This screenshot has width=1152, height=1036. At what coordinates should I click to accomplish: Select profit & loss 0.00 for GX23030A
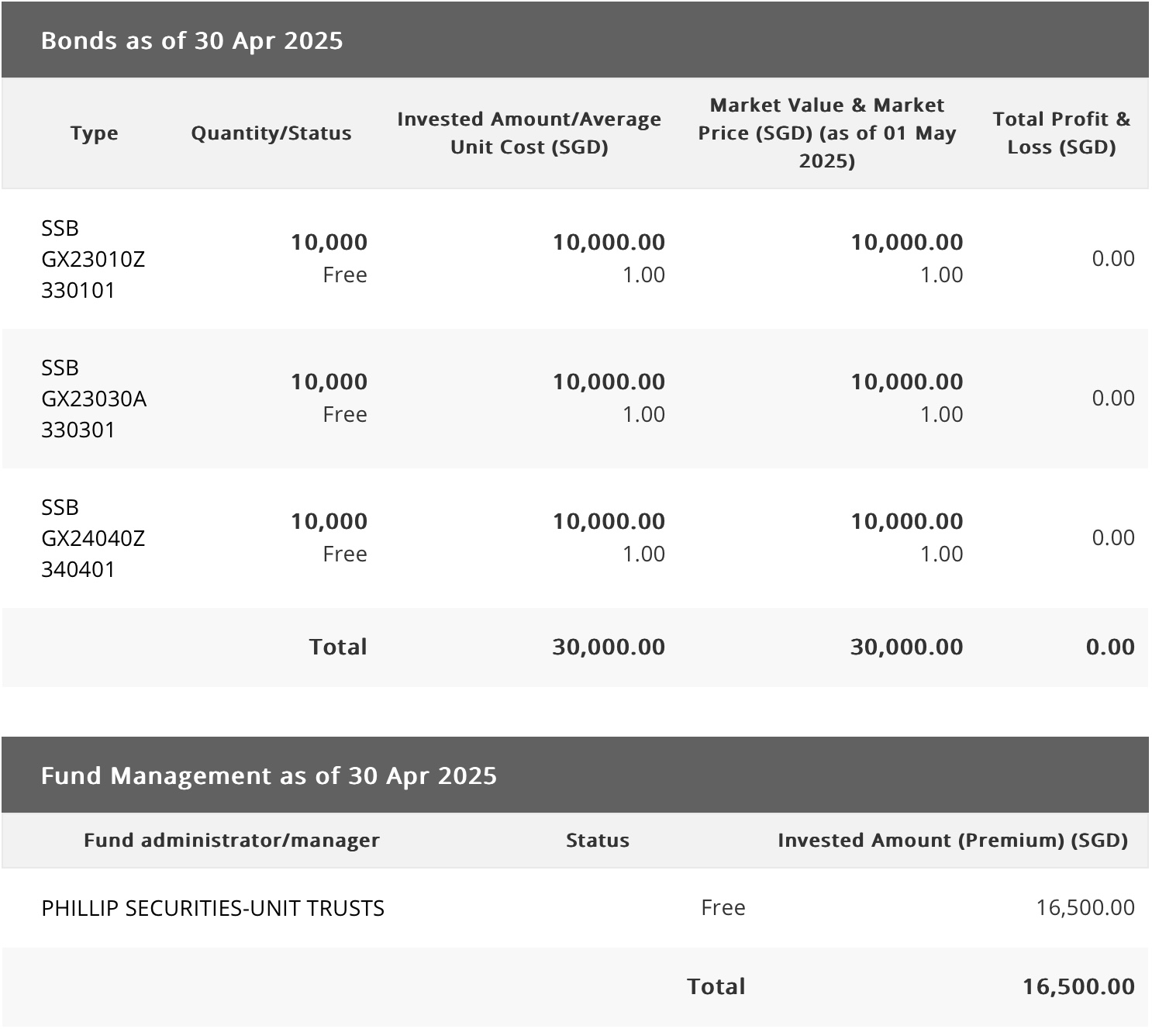[1113, 398]
